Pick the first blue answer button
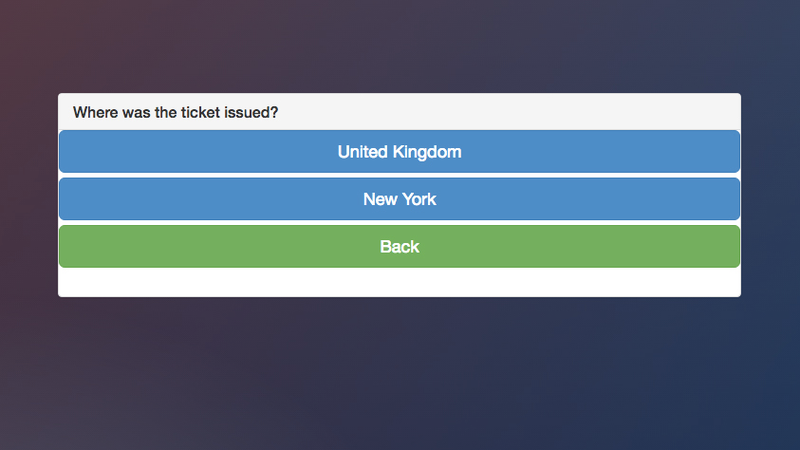 coord(399,152)
